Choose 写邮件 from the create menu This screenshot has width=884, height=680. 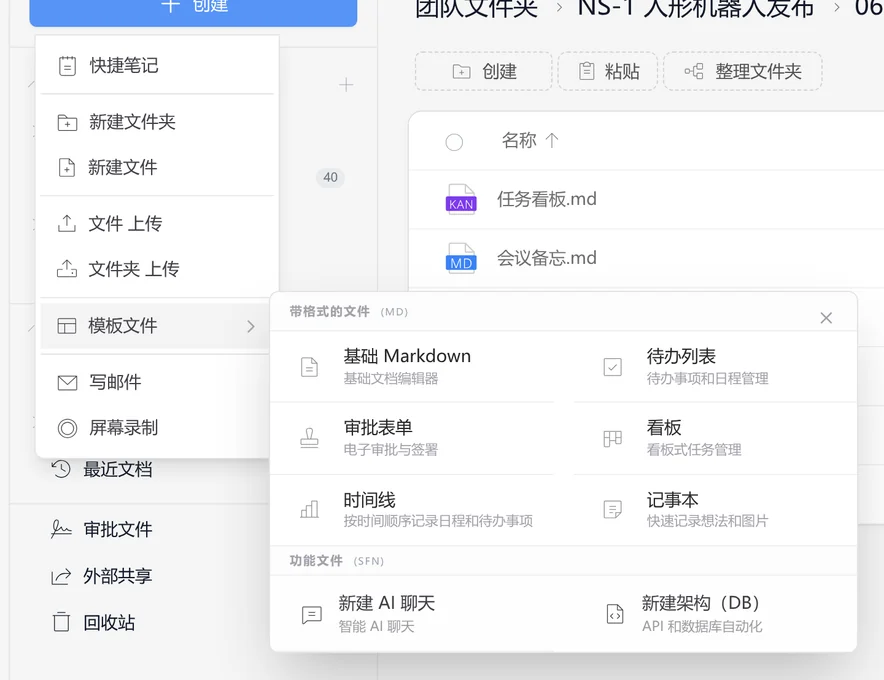point(157,383)
